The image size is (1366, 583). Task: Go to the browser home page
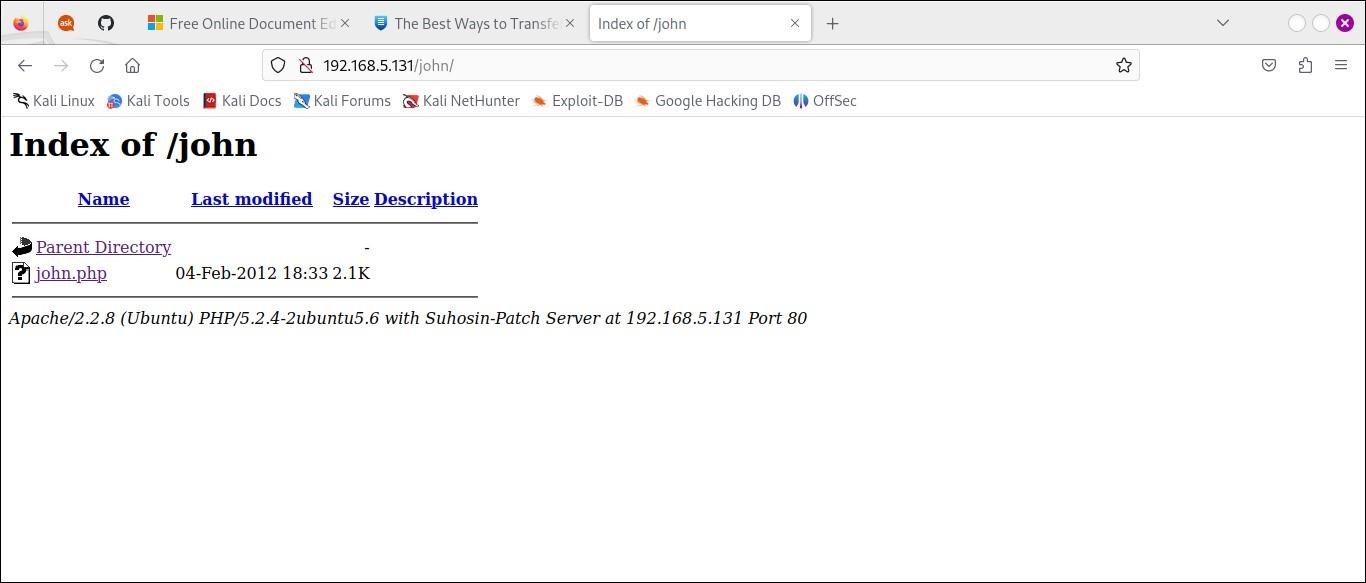pyautogui.click(x=132, y=66)
